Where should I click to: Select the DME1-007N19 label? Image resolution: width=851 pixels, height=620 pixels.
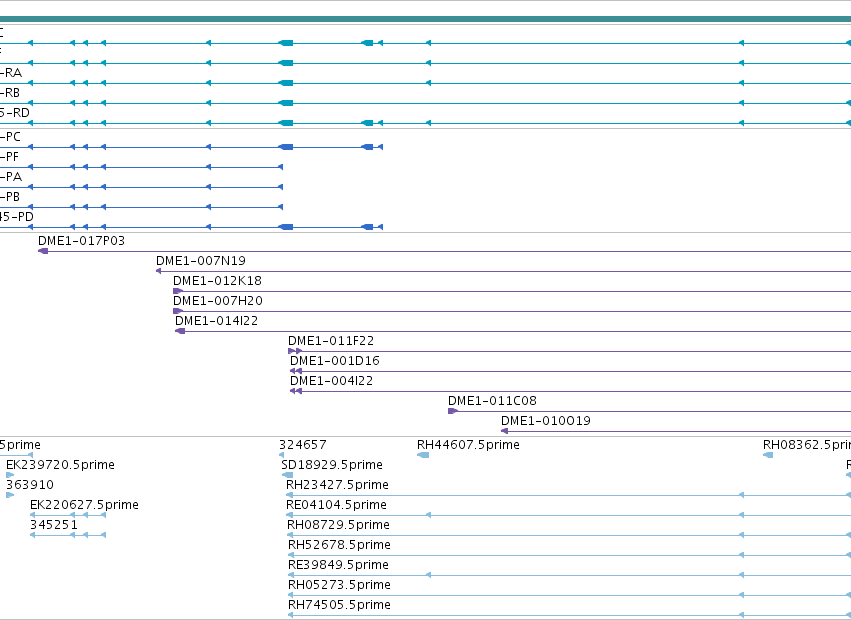pyautogui.click(x=201, y=261)
